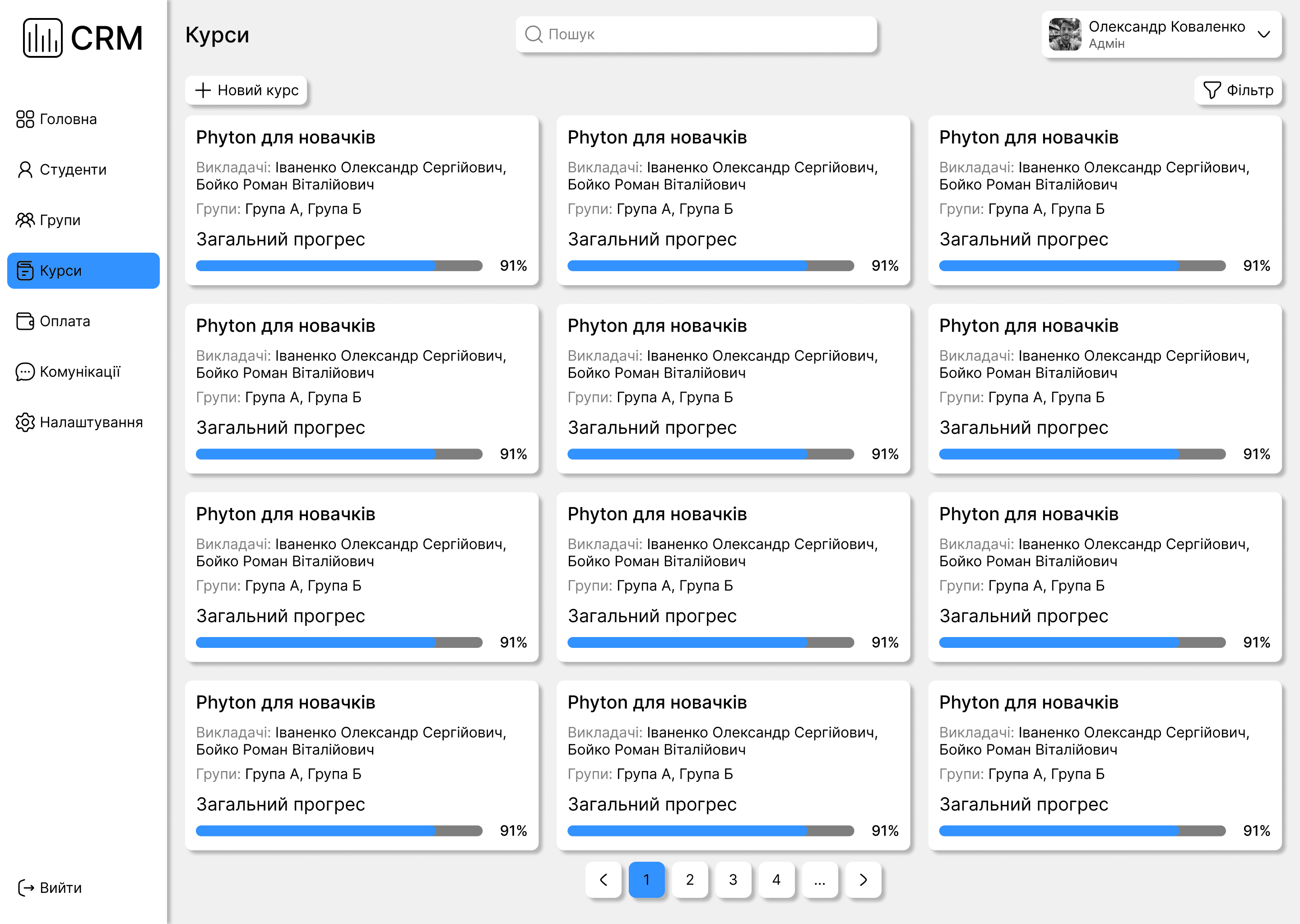Switch to page 3 in pagination
The width and height of the screenshot is (1300, 924).
[733, 880]
